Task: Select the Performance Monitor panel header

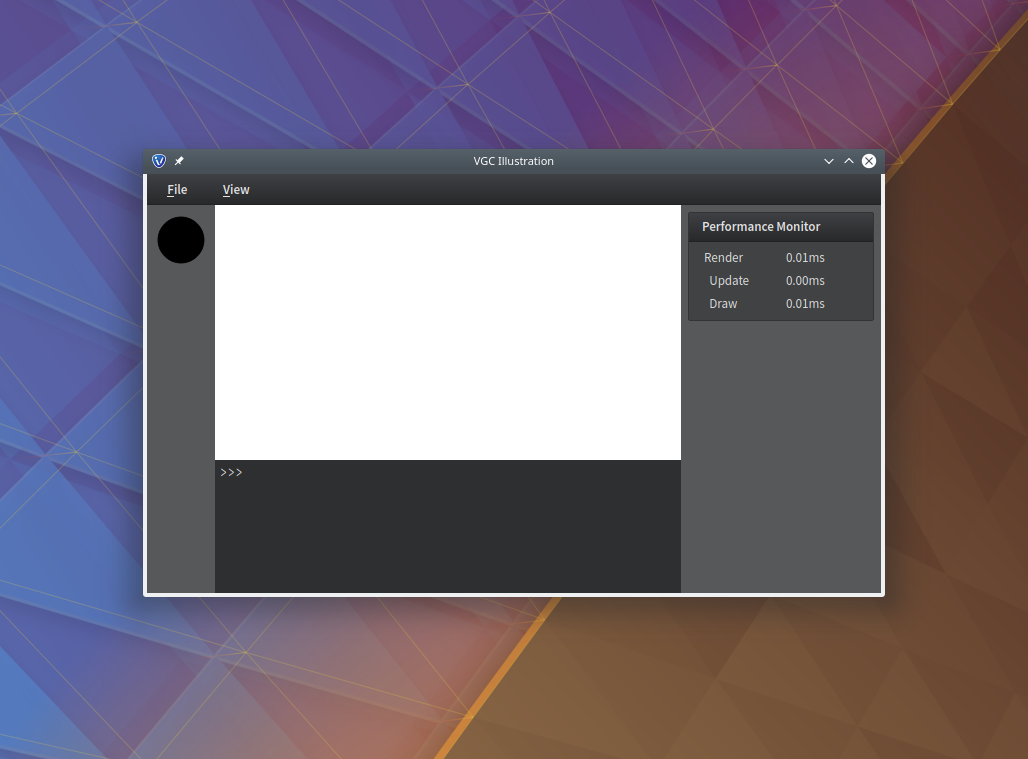Action: tap(781, 227)
